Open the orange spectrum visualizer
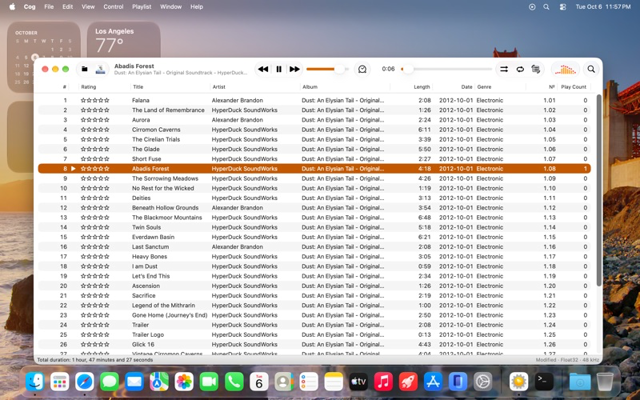The image size is (640, 400). tap(565, 70)
